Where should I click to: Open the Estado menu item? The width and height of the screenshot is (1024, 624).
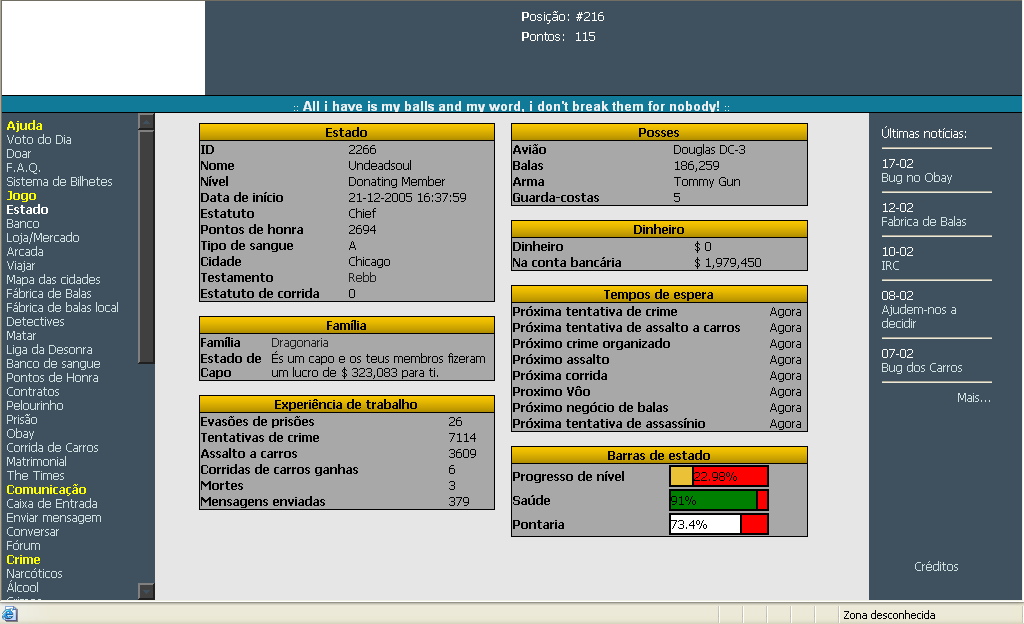27,210
